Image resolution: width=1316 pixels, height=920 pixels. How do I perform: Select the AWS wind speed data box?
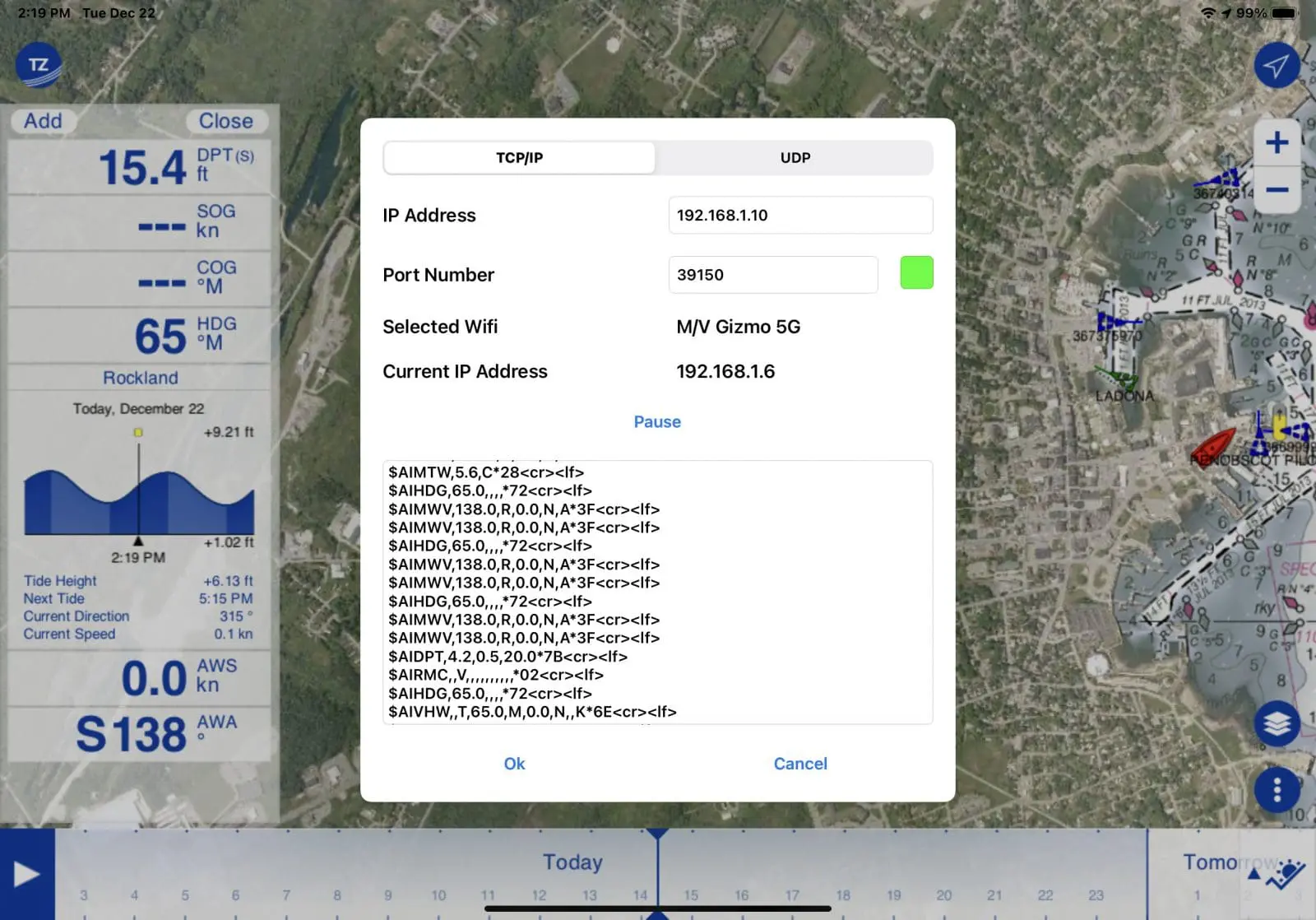pos(139,678)
